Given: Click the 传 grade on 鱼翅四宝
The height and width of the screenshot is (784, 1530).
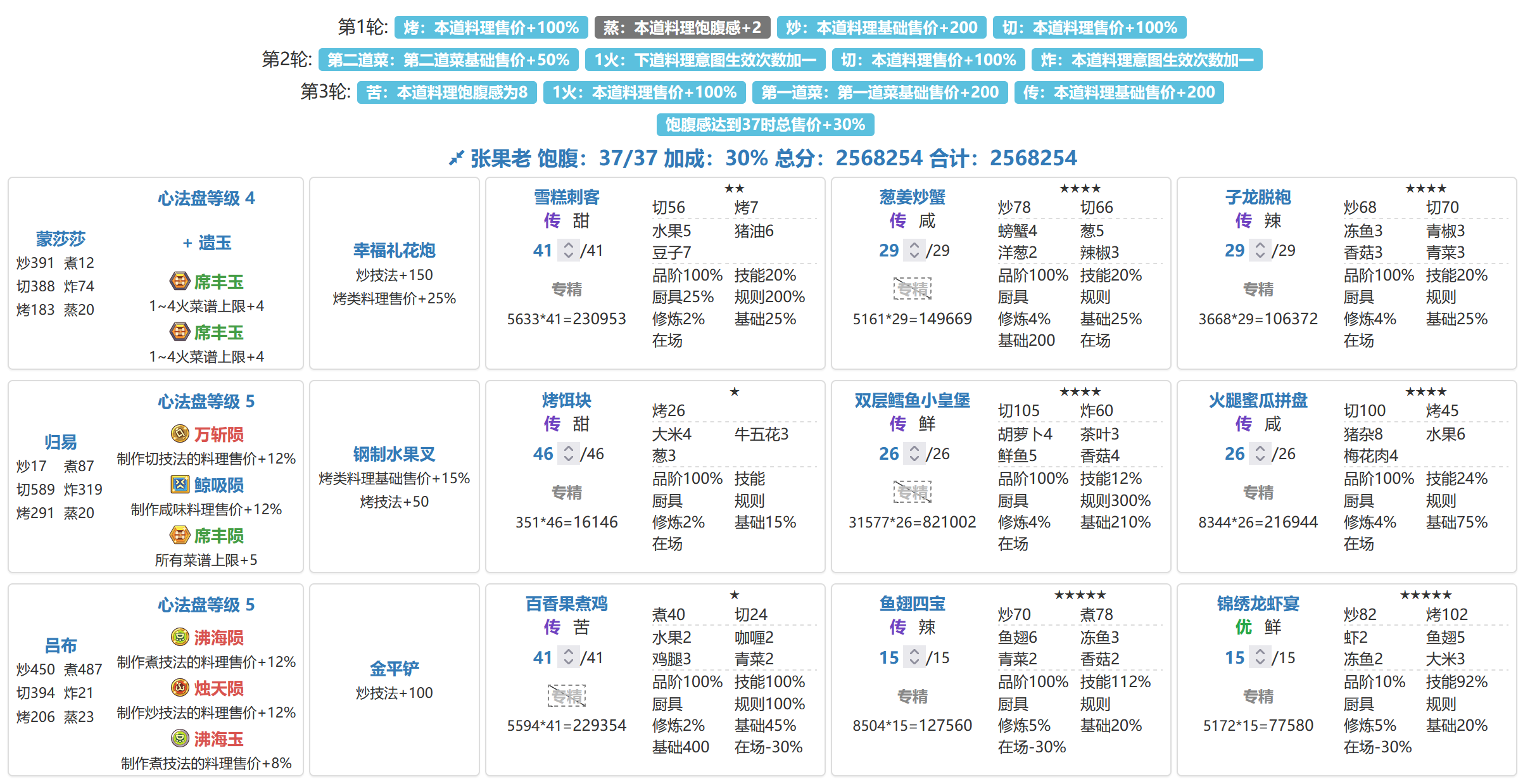Looking at the screenshot, I should pos(897,627).
